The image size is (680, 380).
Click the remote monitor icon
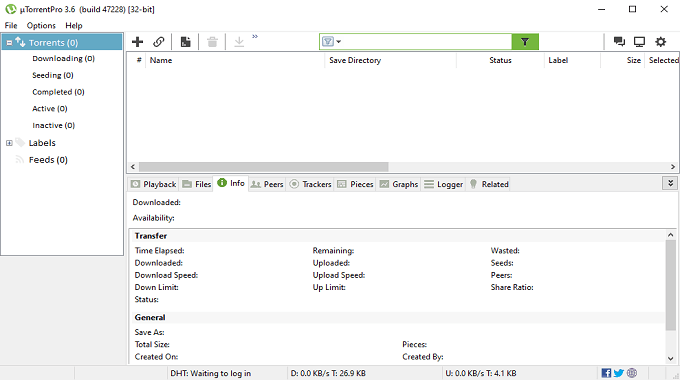pyautogui.click(x=639, y=42)
